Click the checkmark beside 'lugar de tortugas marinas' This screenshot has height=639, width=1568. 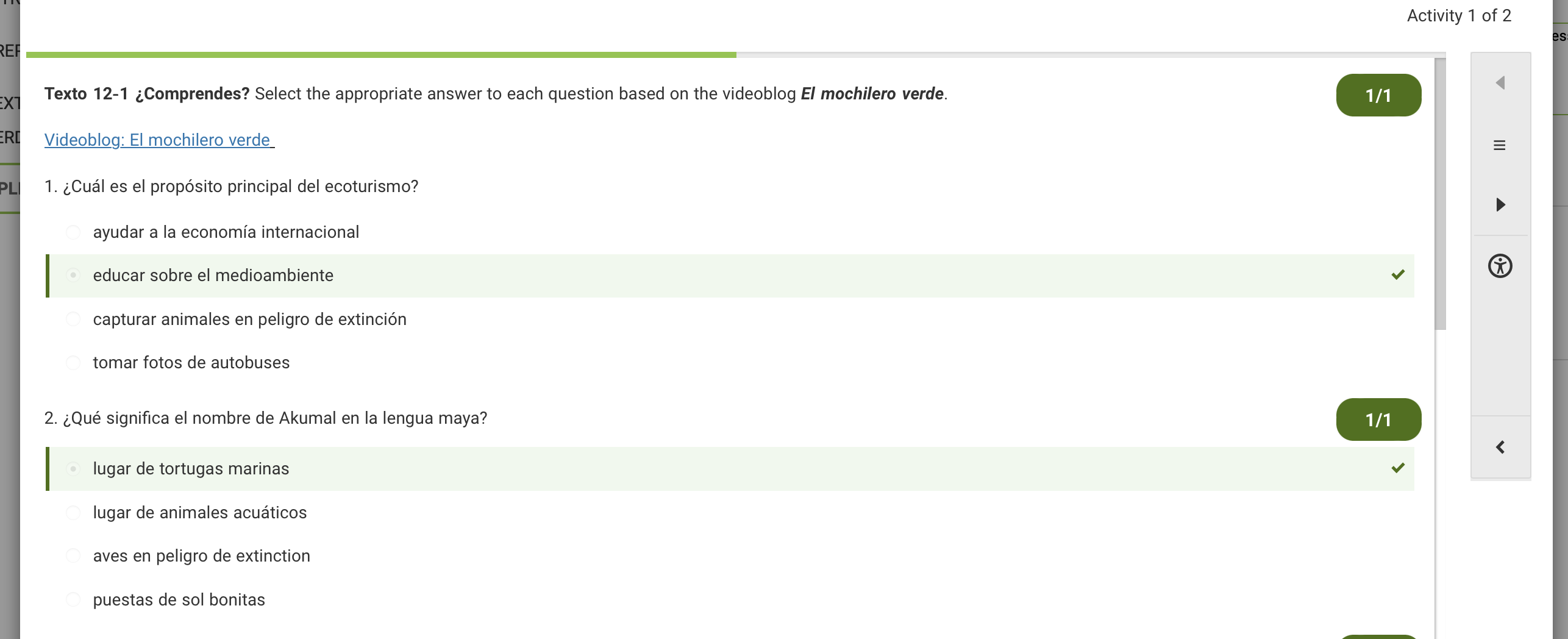1398,468
